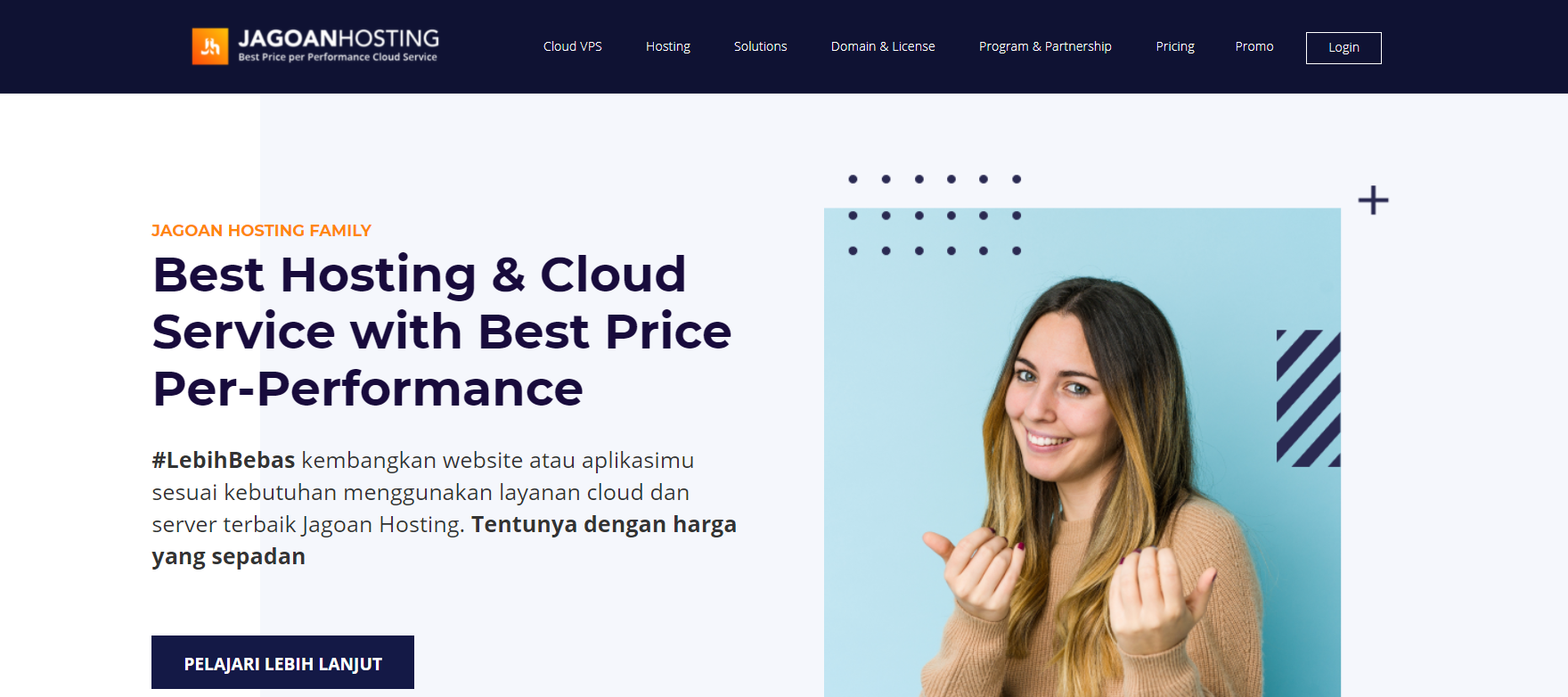Viewport: 1568px width, 697px height.
Task: Click the smiling woman hero photo
Action: pyautogui.click(x=1082, y=453)
